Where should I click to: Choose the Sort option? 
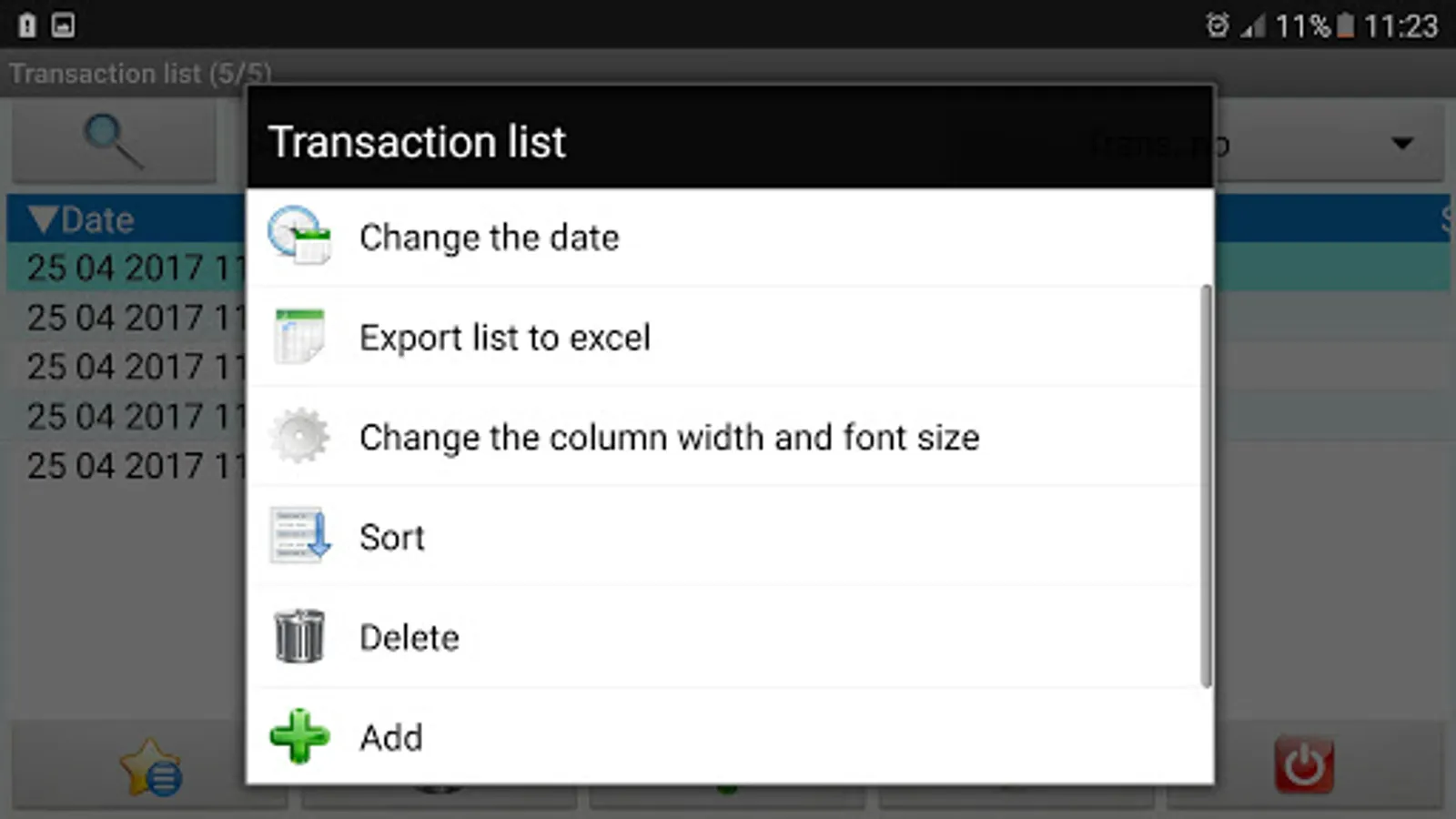click(x=391, y=537)
